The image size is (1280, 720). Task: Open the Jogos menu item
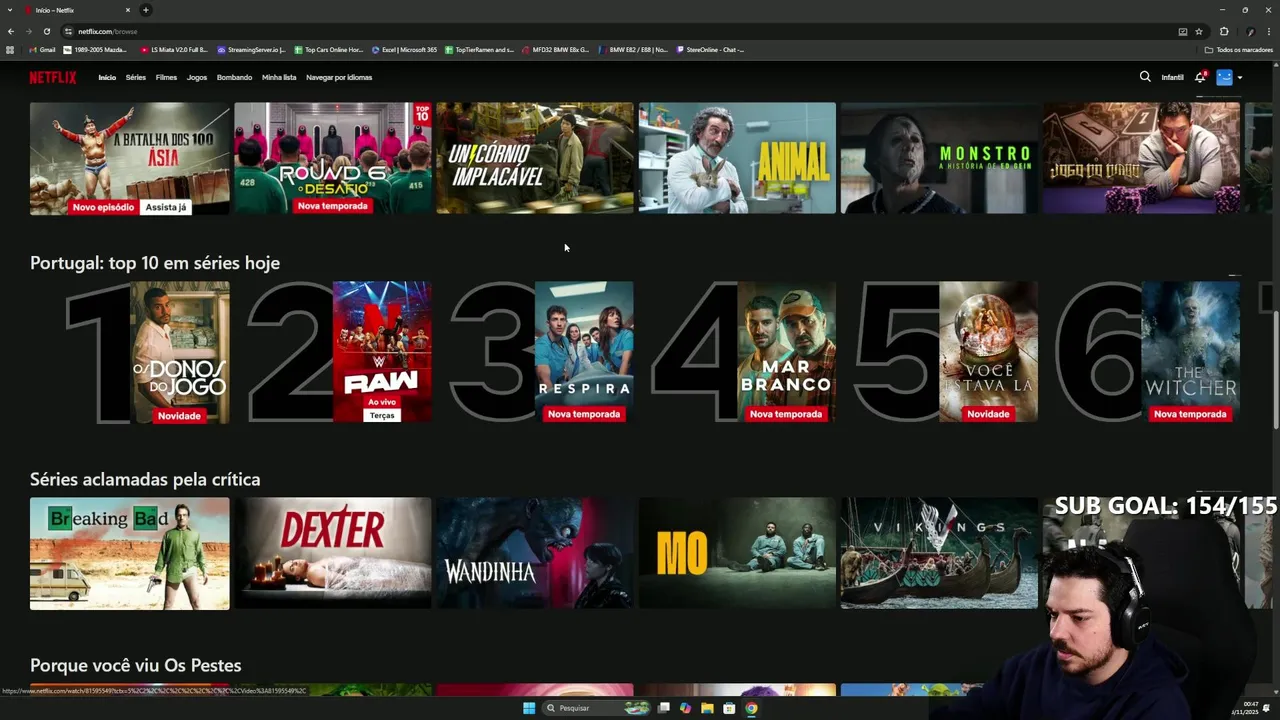(197, 77)
